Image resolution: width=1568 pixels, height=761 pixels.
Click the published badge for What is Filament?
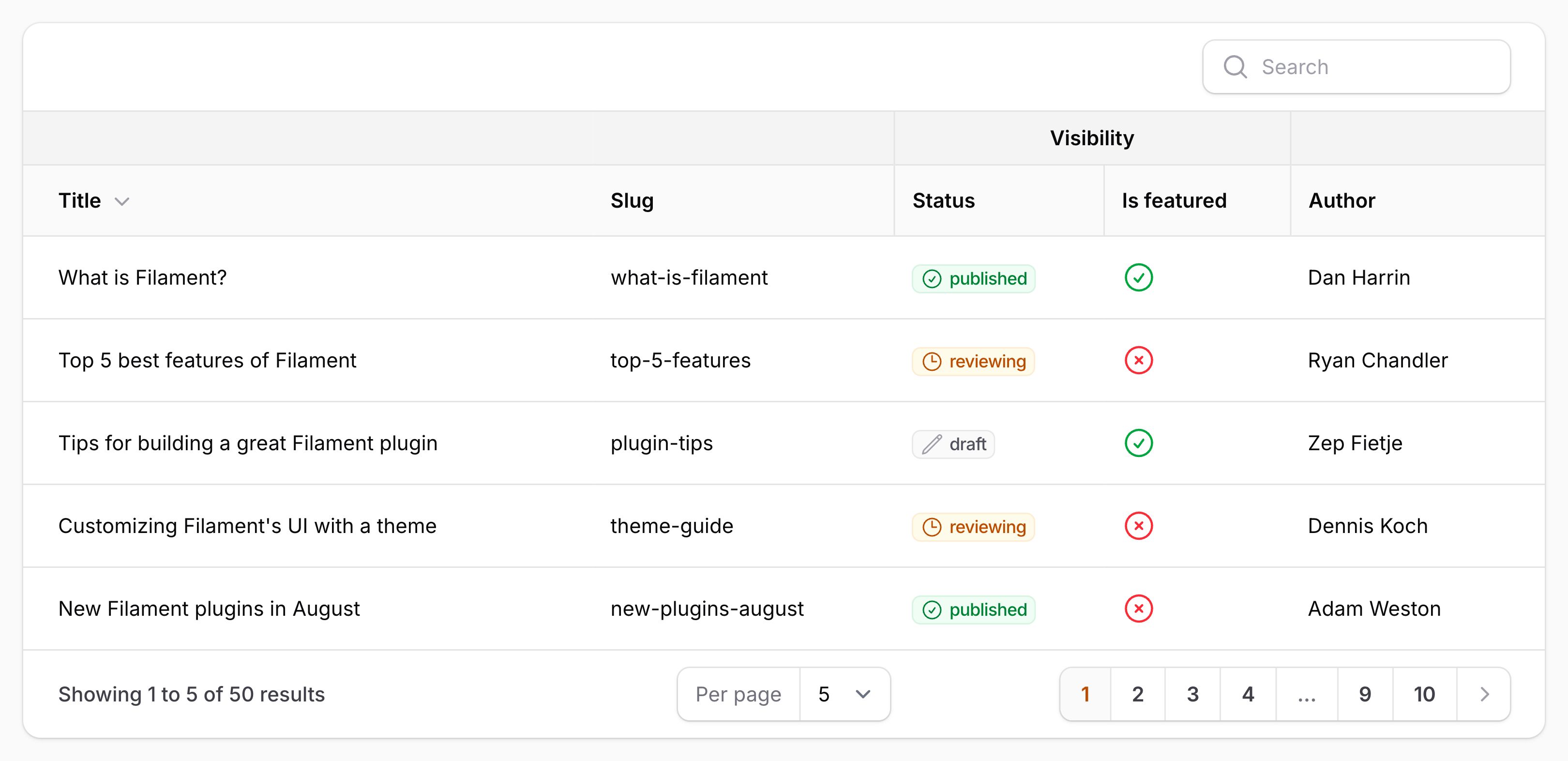click(973, 278)
